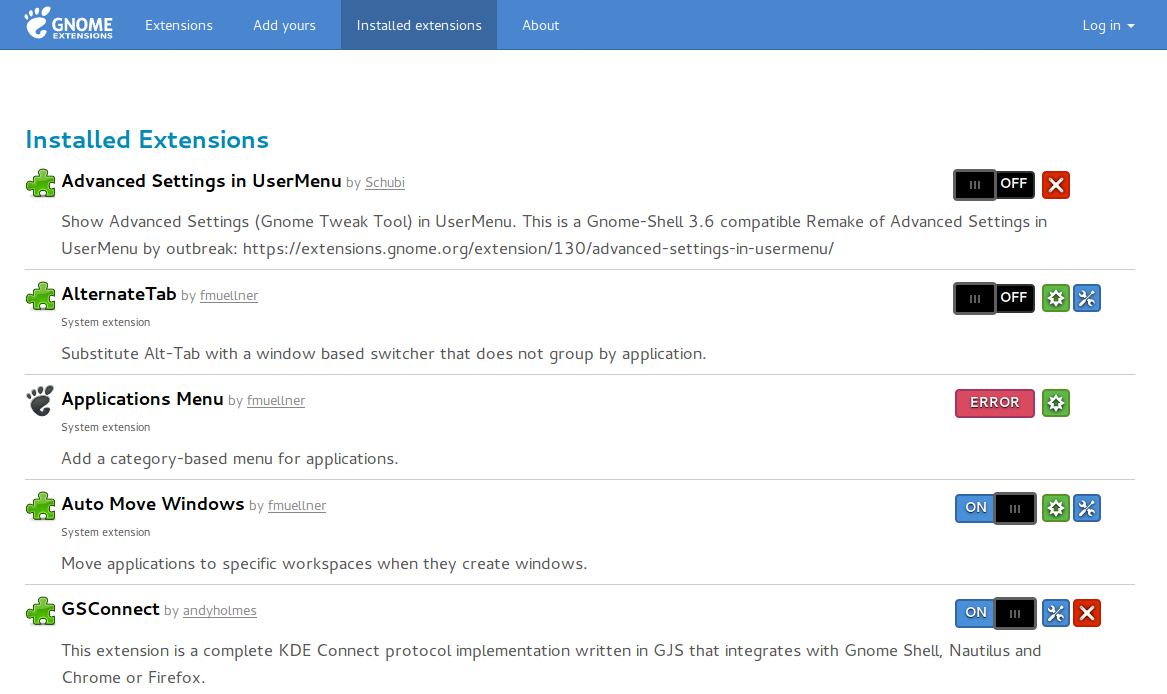1167x694 pixels.
Task: Click Auto Move Windows green gear icon
Action: 1055,508
